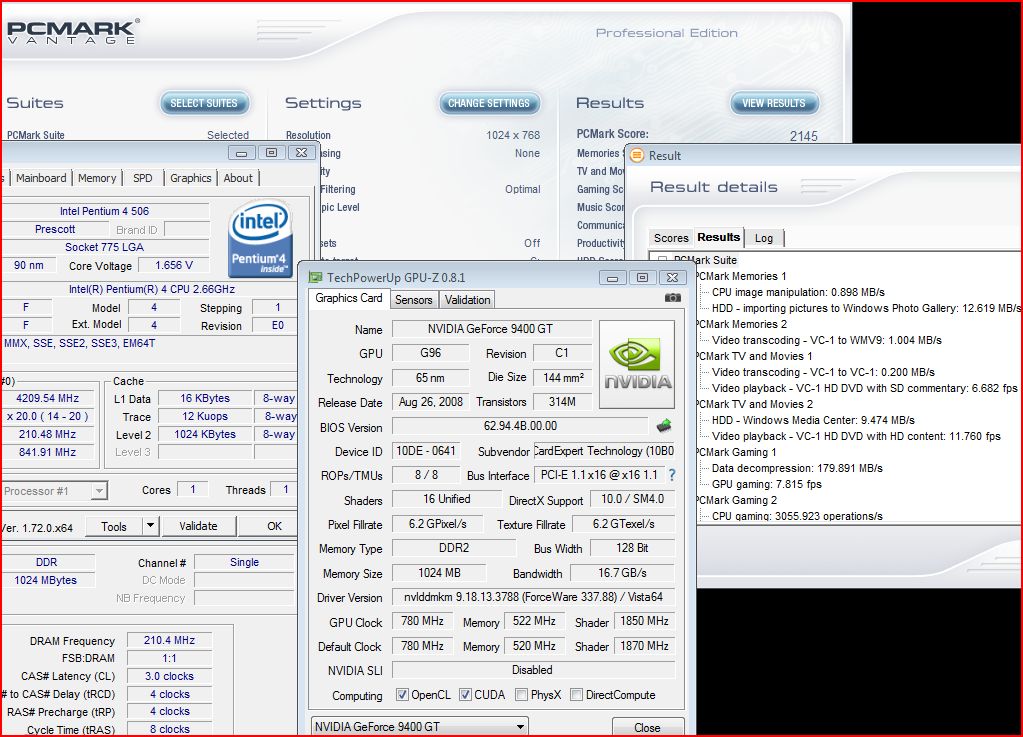The width and height of the screenshot is (1023, 737).
Task: Select the PCMark Gaming 2 tree item
Action: pyautogui.click(x=737, y=500)
